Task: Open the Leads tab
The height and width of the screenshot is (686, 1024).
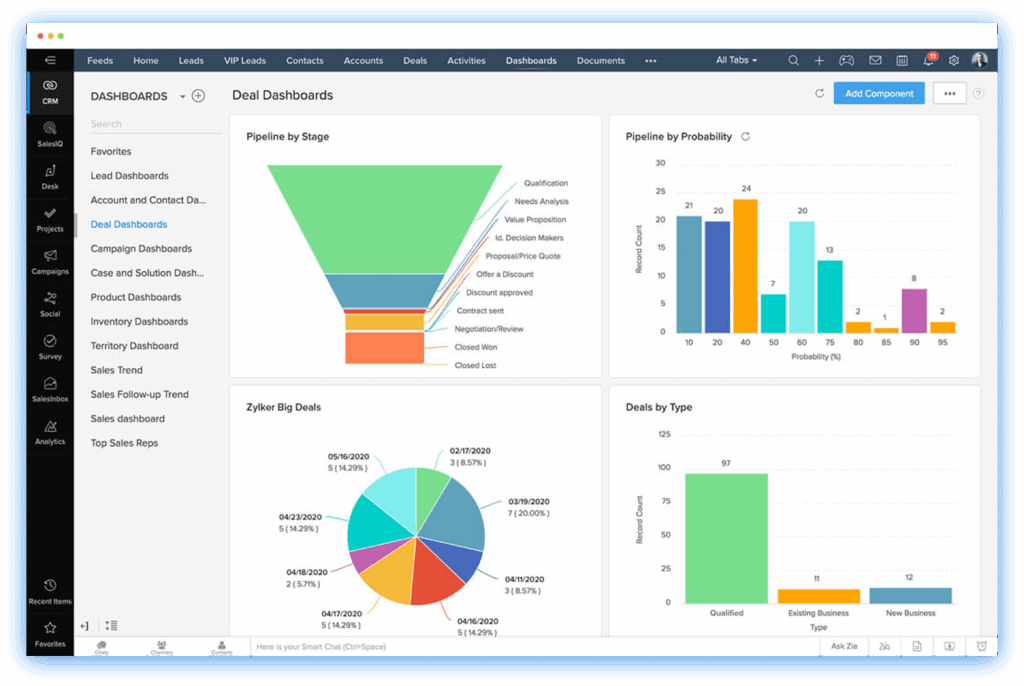Action: 191,60
